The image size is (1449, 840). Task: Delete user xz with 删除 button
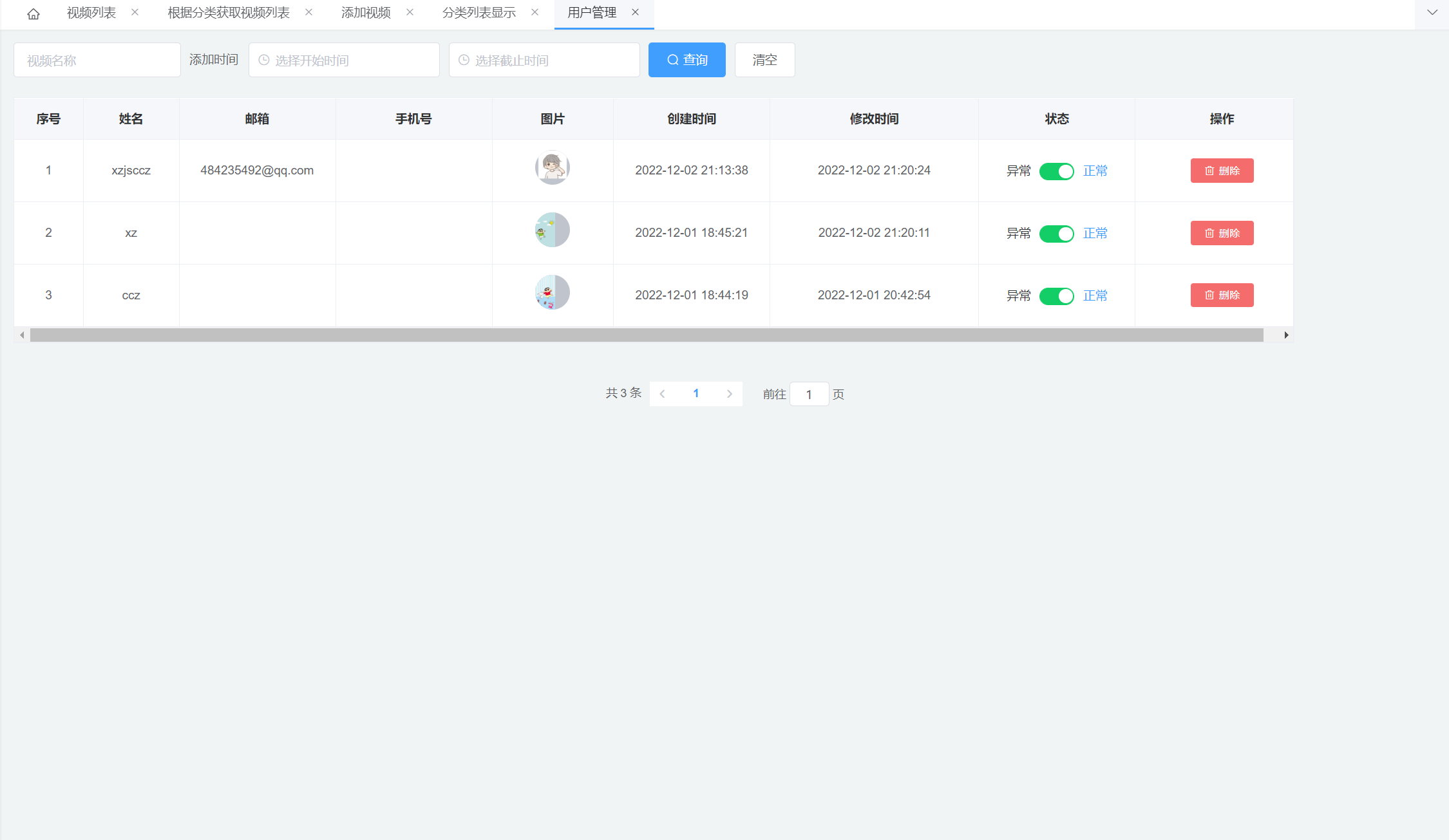(x=1222, y=233)
